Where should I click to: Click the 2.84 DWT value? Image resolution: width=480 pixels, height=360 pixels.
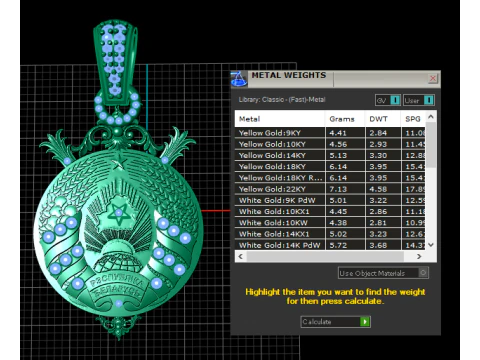pyautogui.click(x=378, y=133)
